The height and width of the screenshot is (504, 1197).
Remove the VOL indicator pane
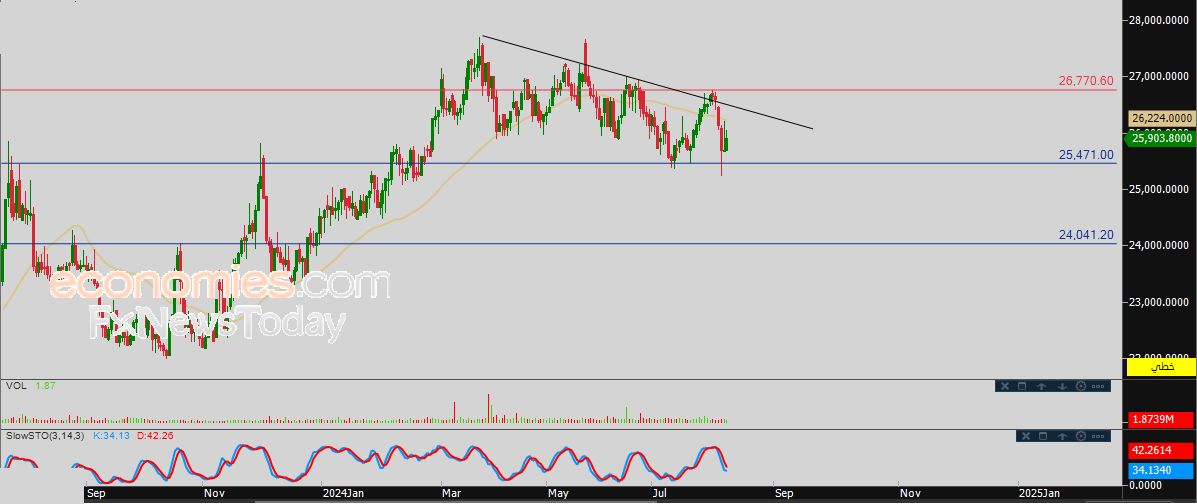click(1005, 386)
